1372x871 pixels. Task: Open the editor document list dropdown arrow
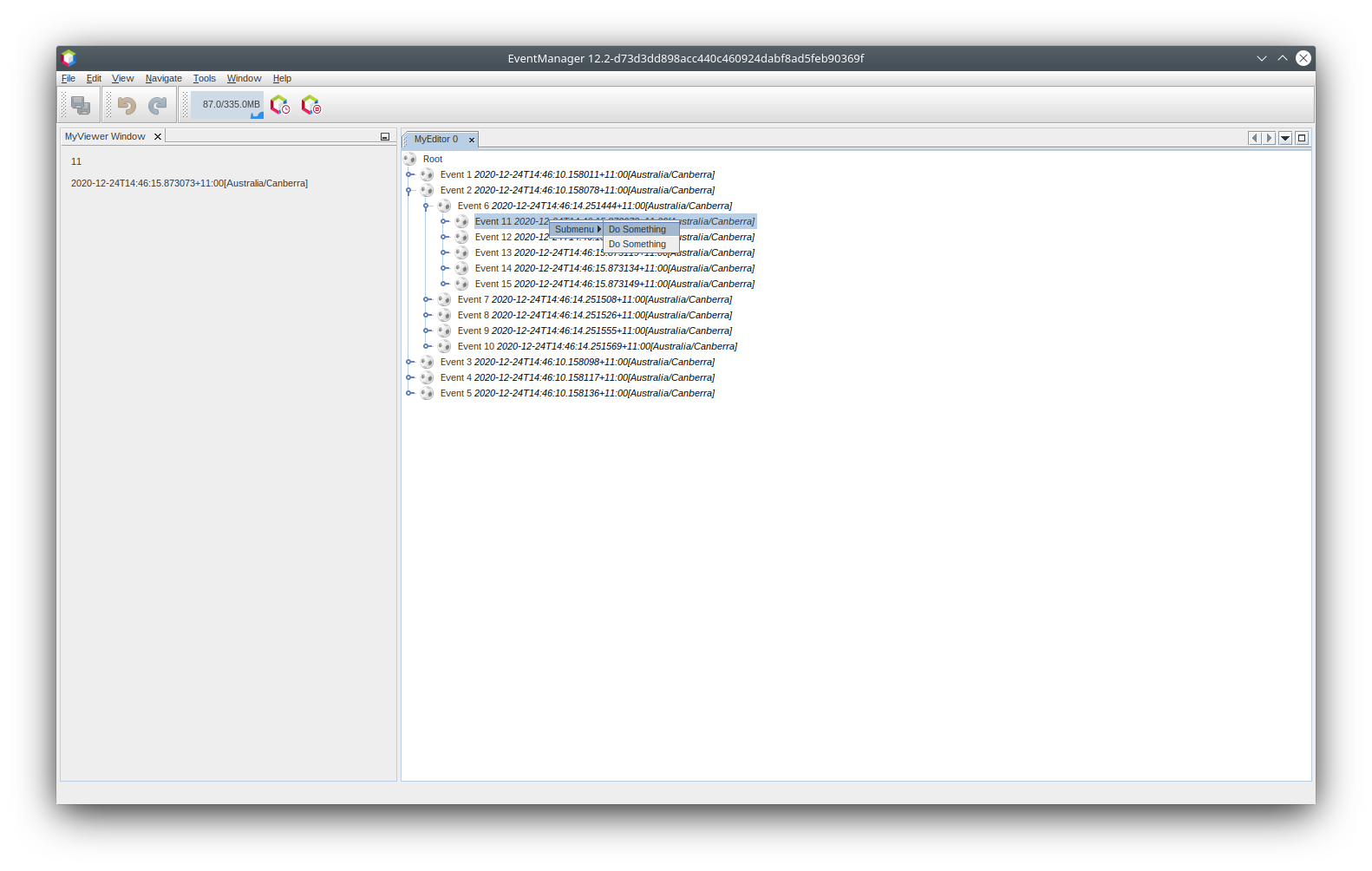(x=1285, y=138)
